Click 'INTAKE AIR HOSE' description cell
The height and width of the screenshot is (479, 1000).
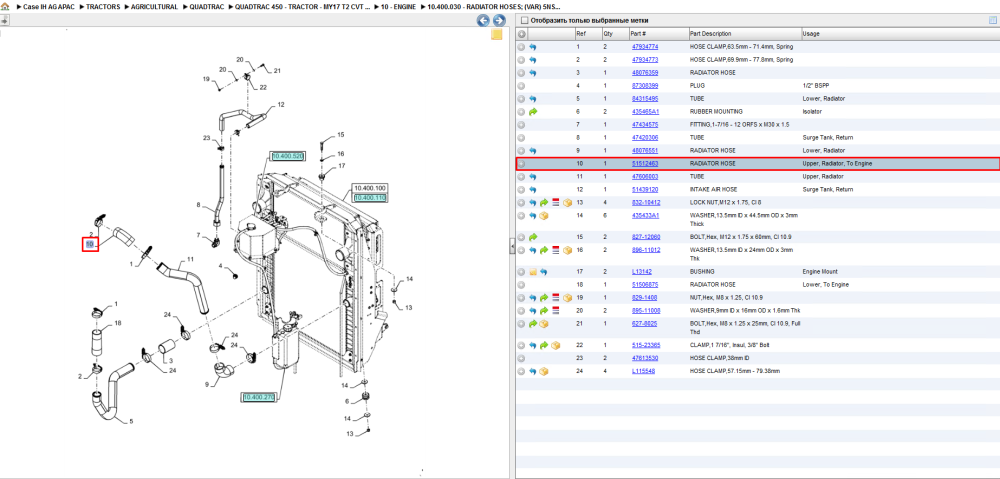716,189
